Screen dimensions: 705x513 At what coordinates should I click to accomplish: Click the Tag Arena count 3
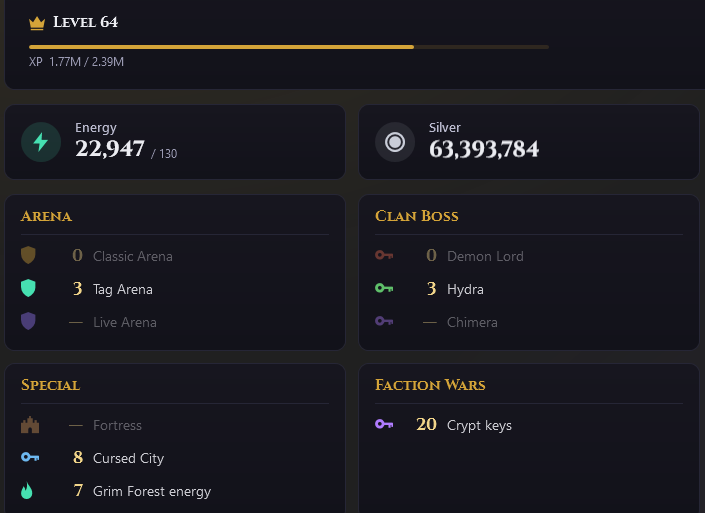tap(77, 289)
